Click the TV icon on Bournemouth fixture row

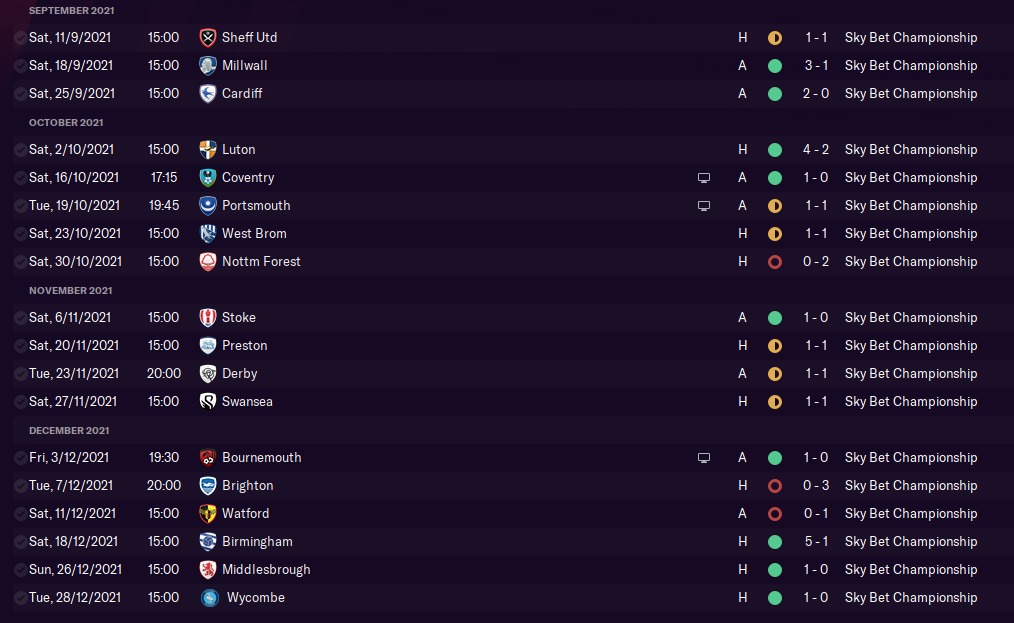click(704, 458)
